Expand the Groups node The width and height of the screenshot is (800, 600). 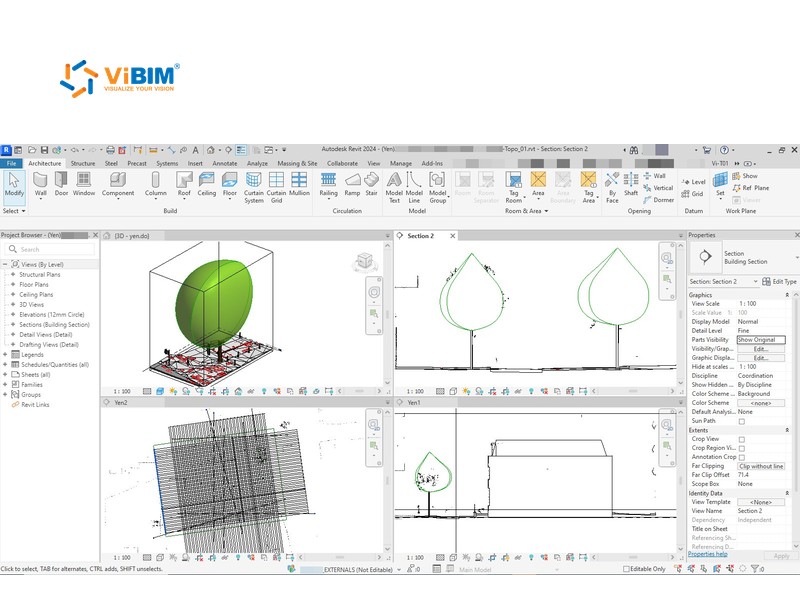point(5,394)
